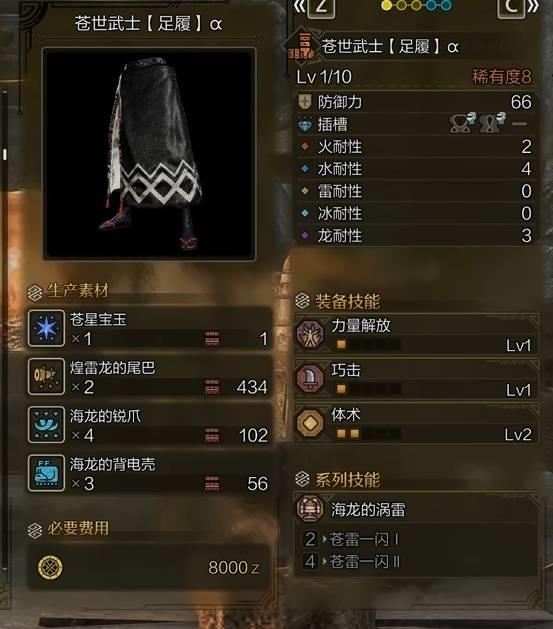Select the first decoration slot icon
Viewport: 553px width, 629px height.
coord(462,123)
